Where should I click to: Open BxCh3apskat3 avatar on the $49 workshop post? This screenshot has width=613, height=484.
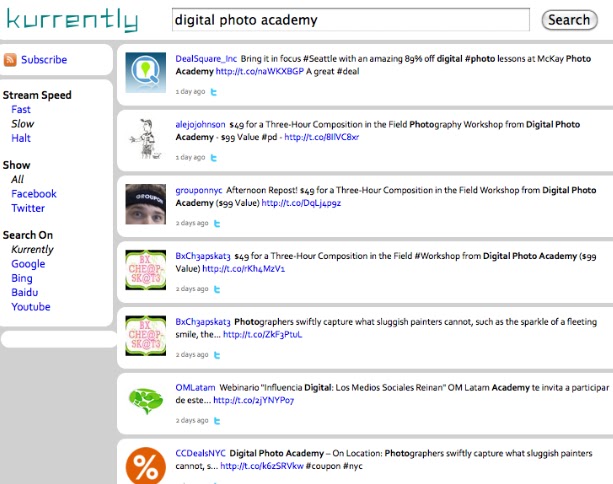pyautogui.click(x=145, y=270)
